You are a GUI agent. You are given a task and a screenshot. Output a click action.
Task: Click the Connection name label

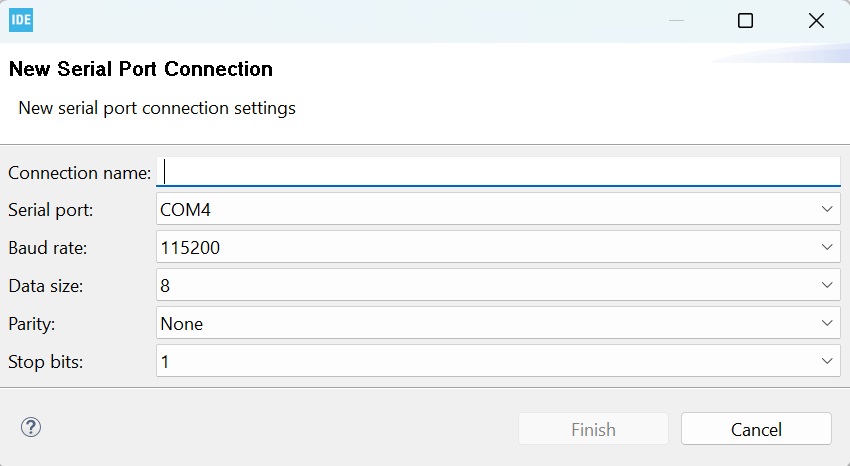79,173
